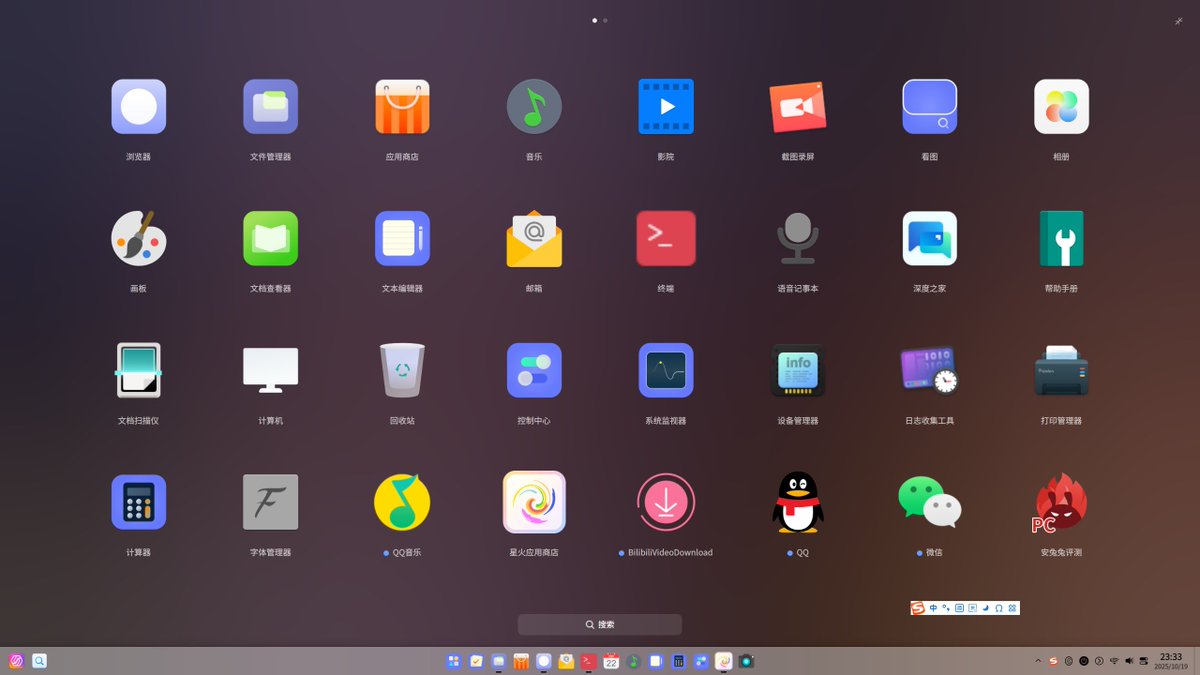
Task: Open the calendar icon in the dock
Action: tap(611, 661)
